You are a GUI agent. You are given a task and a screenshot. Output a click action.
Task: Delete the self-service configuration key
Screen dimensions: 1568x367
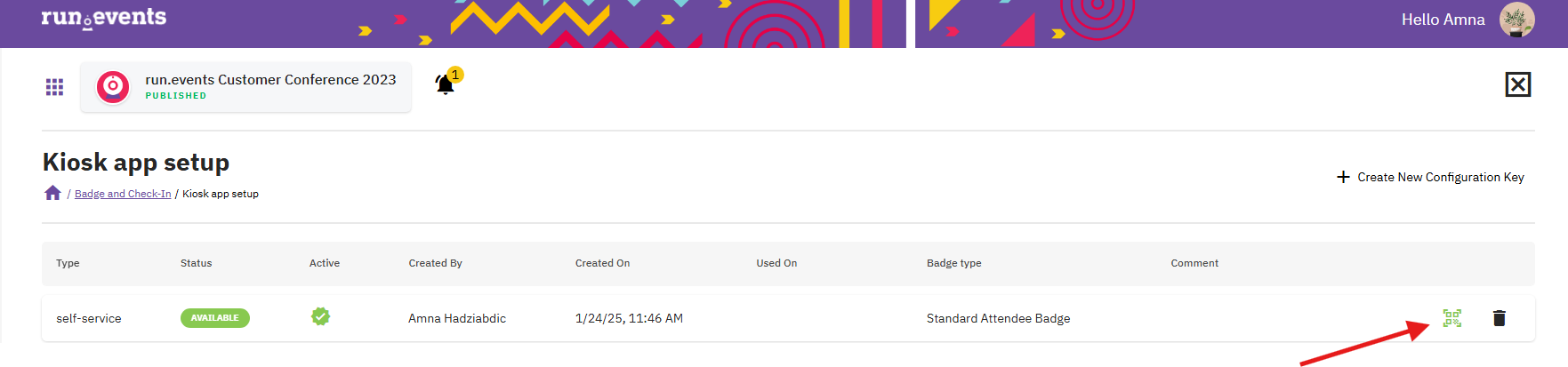click(1500, 318)
